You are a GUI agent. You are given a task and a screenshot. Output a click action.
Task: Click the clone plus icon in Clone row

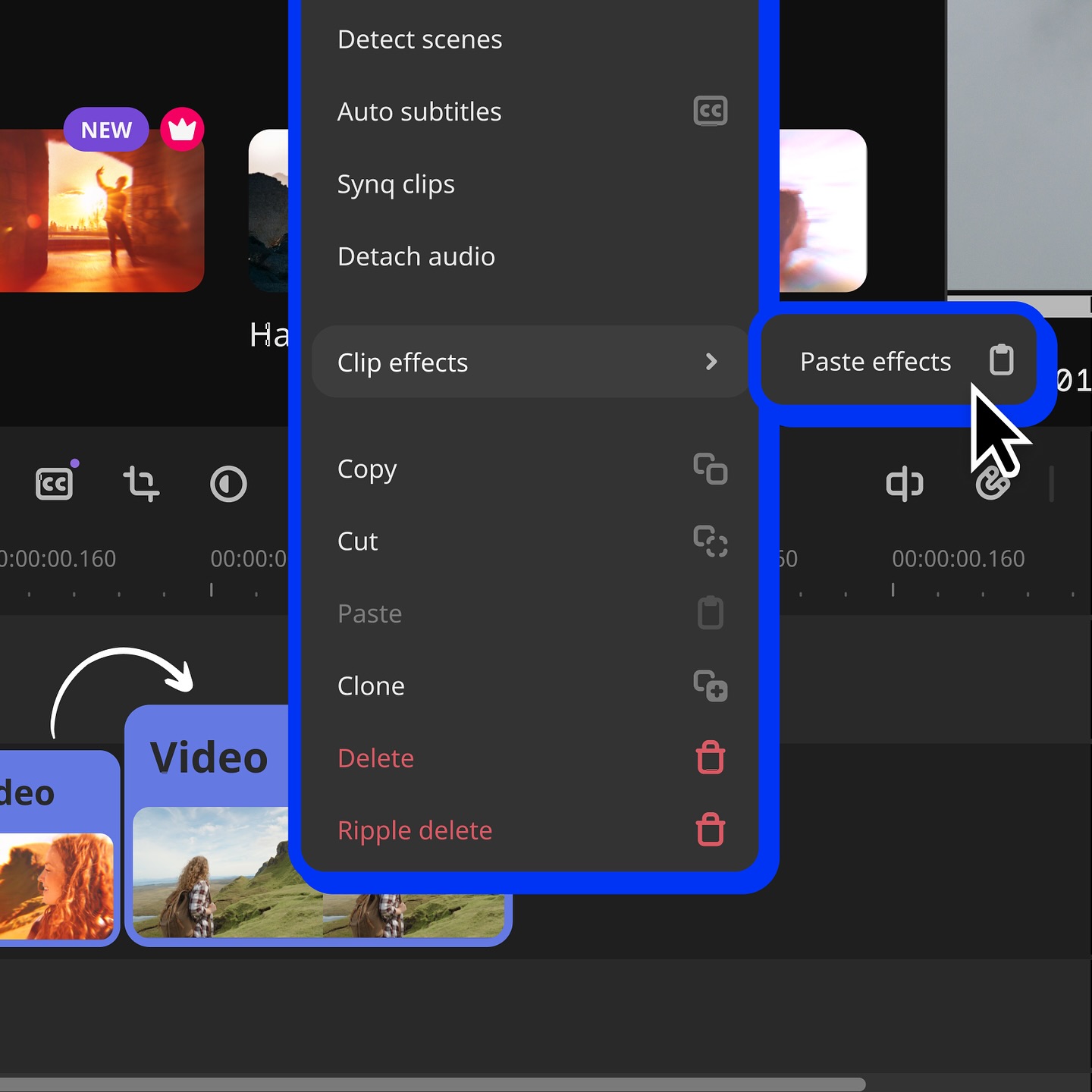coord(711,686)
